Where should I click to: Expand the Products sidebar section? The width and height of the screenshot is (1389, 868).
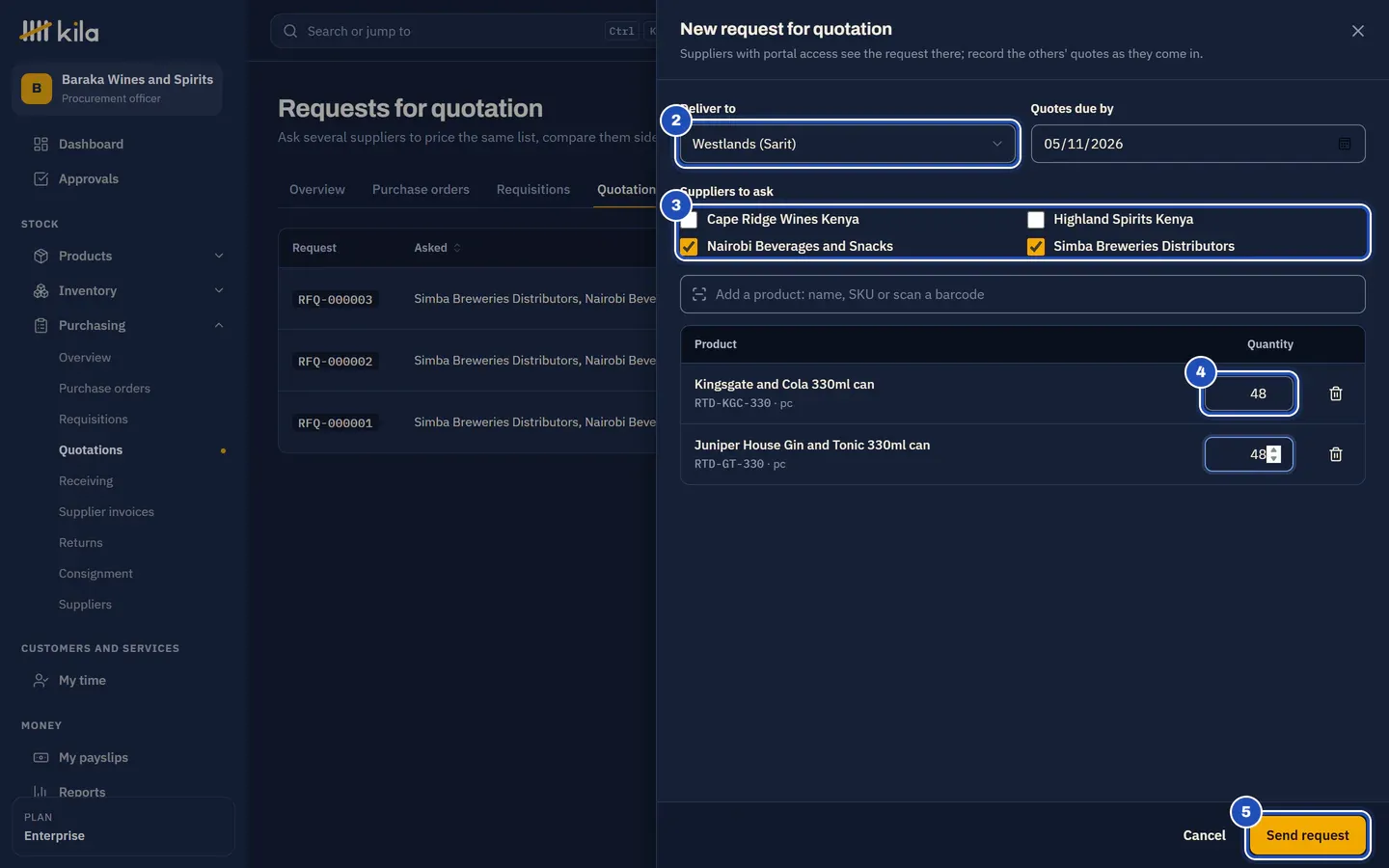(219, 256)
